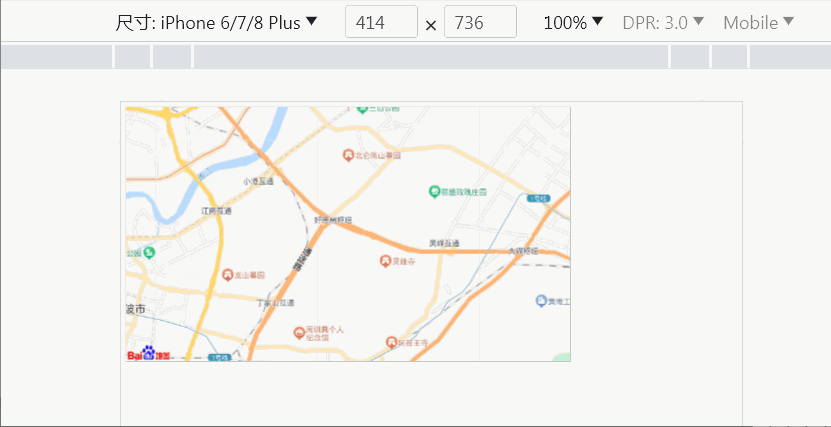Click the green 公园 marker on left edge
This screenshot has width=831, height=427.
tap(149, 253)
